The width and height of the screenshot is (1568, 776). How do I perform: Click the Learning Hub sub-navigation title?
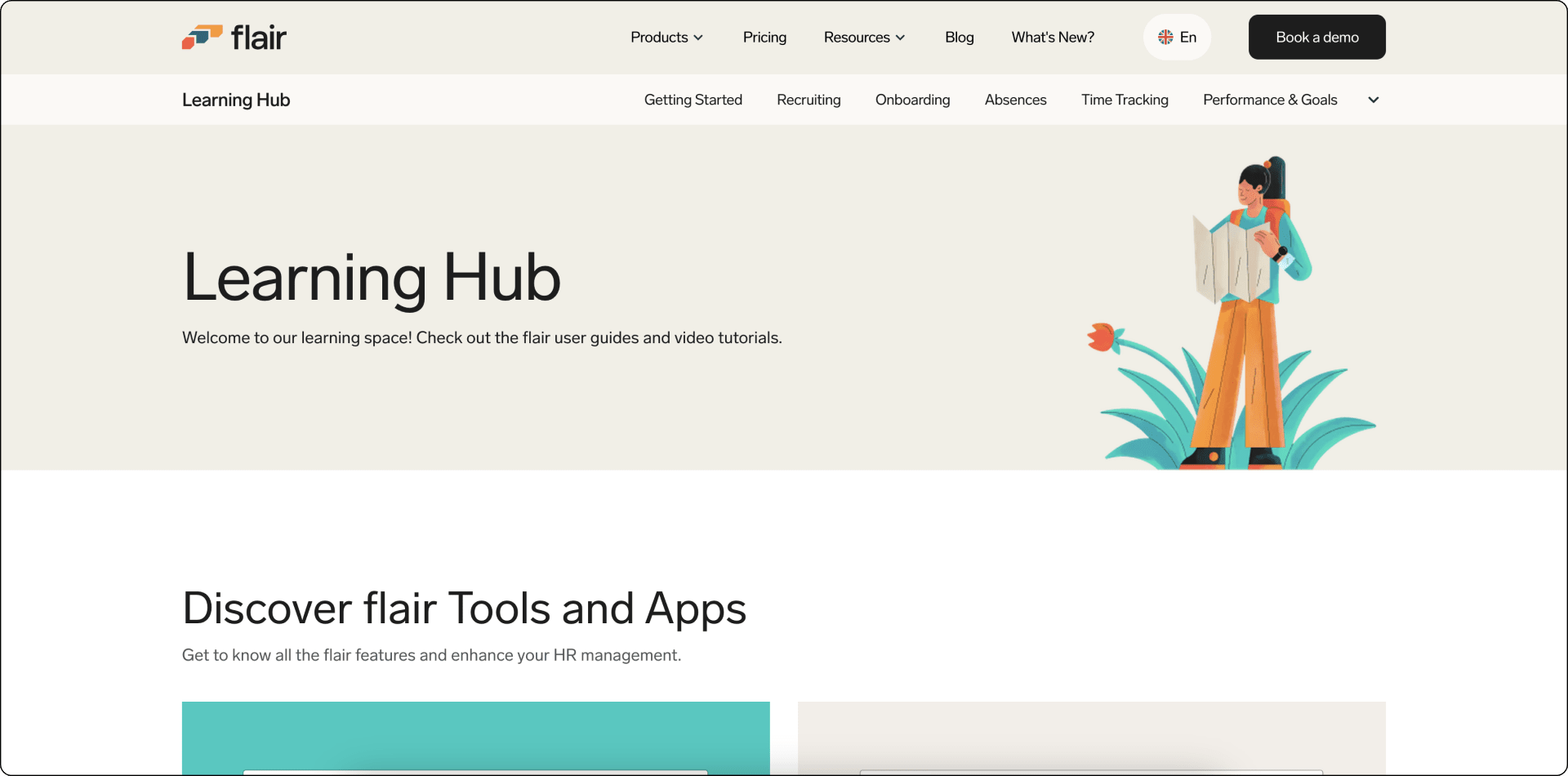pos(236,100)
